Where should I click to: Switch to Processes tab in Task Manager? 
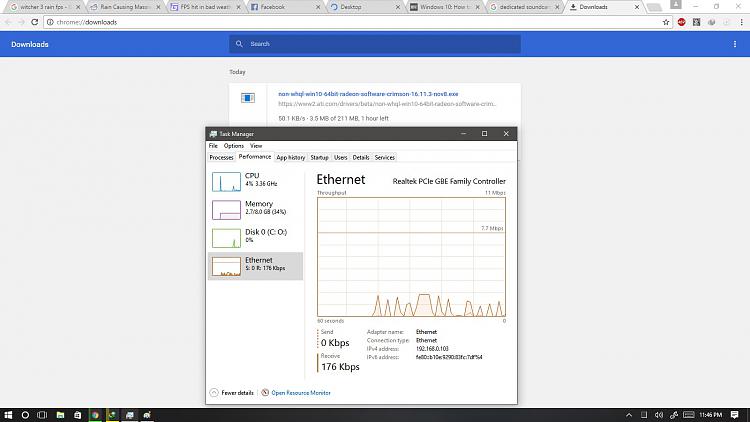point(221,157)
